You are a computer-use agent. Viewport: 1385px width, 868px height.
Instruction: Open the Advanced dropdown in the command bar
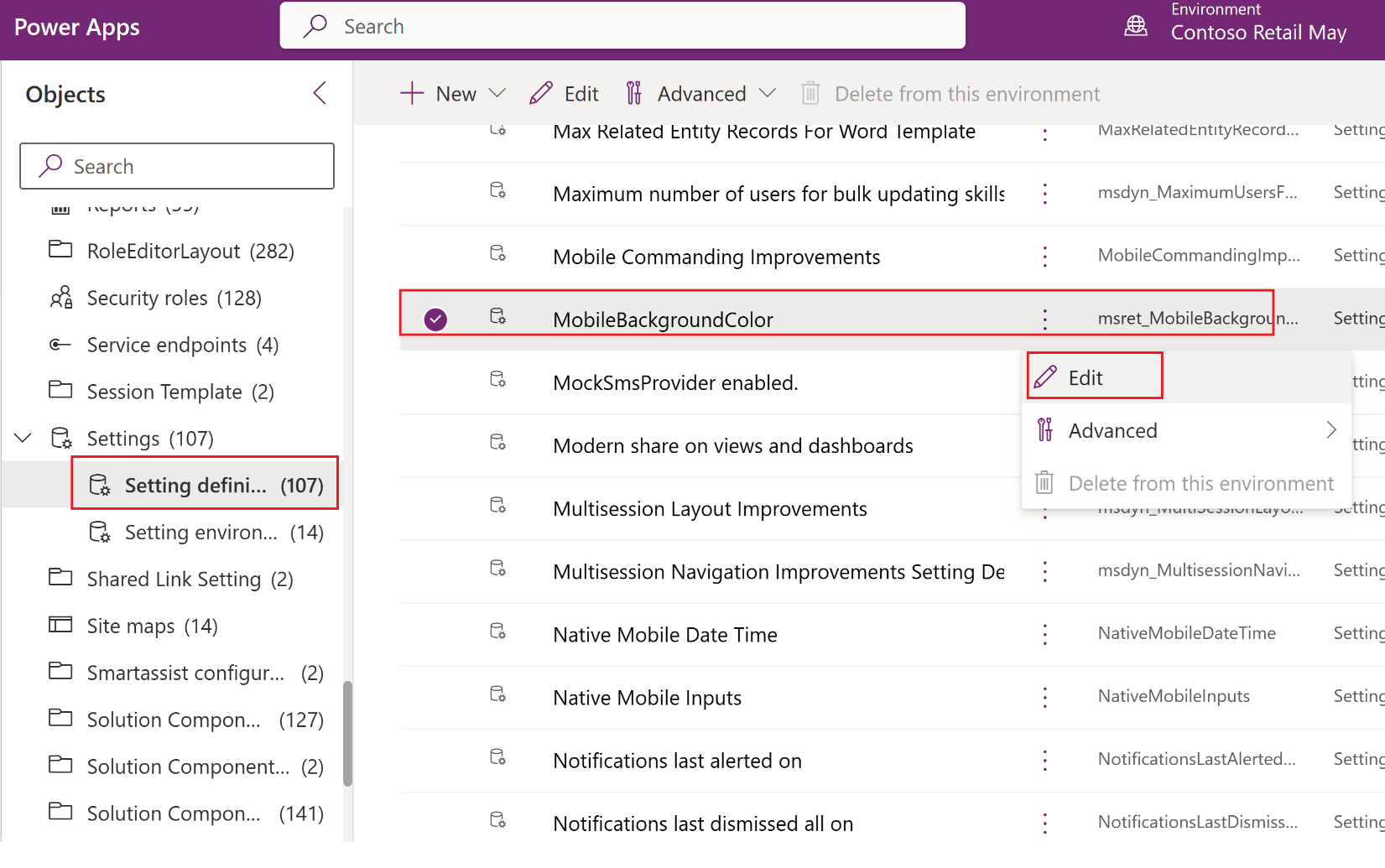pyautogui.click(x=767, y=93)
